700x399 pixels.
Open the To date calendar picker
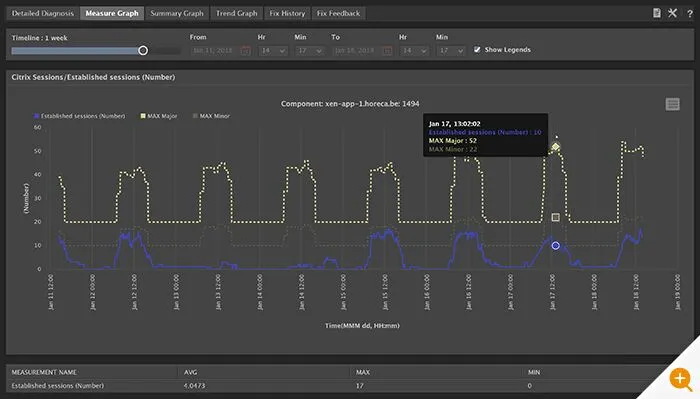point(388,50)
